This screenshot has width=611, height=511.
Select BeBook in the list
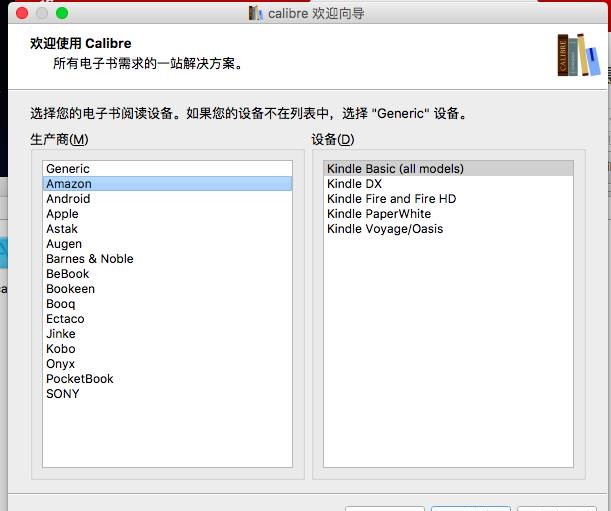pyautogui.click(x=167, y=274)
